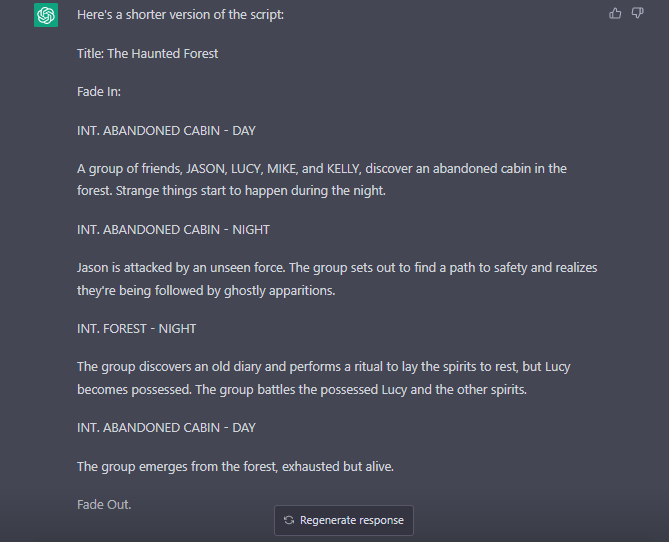669x542 pixels.
Task: Click the title line 'The Haunted Forest'
Action: tap(147, 54)
